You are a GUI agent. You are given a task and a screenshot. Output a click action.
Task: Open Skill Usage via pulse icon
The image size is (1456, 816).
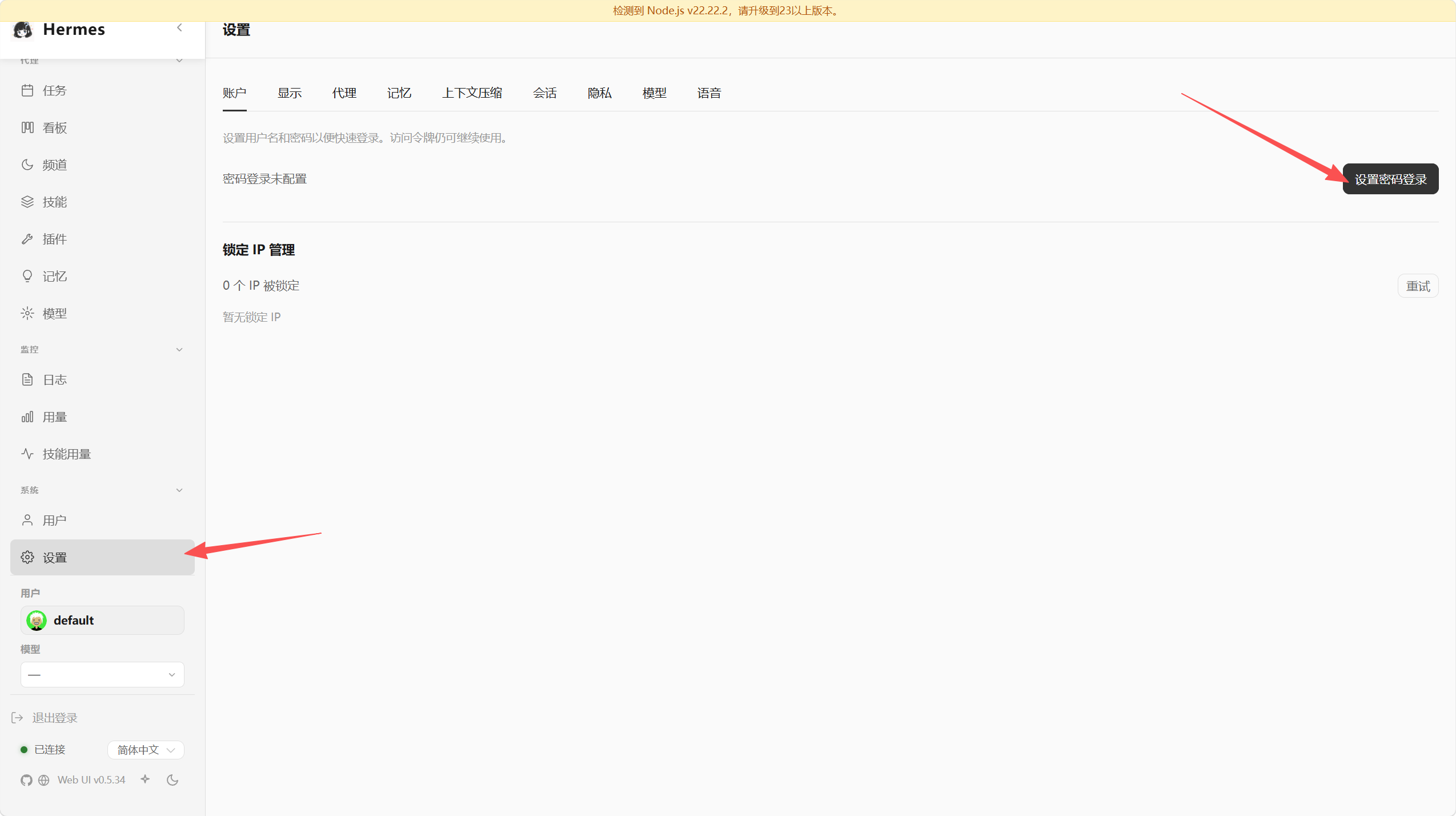coord(27,454)
